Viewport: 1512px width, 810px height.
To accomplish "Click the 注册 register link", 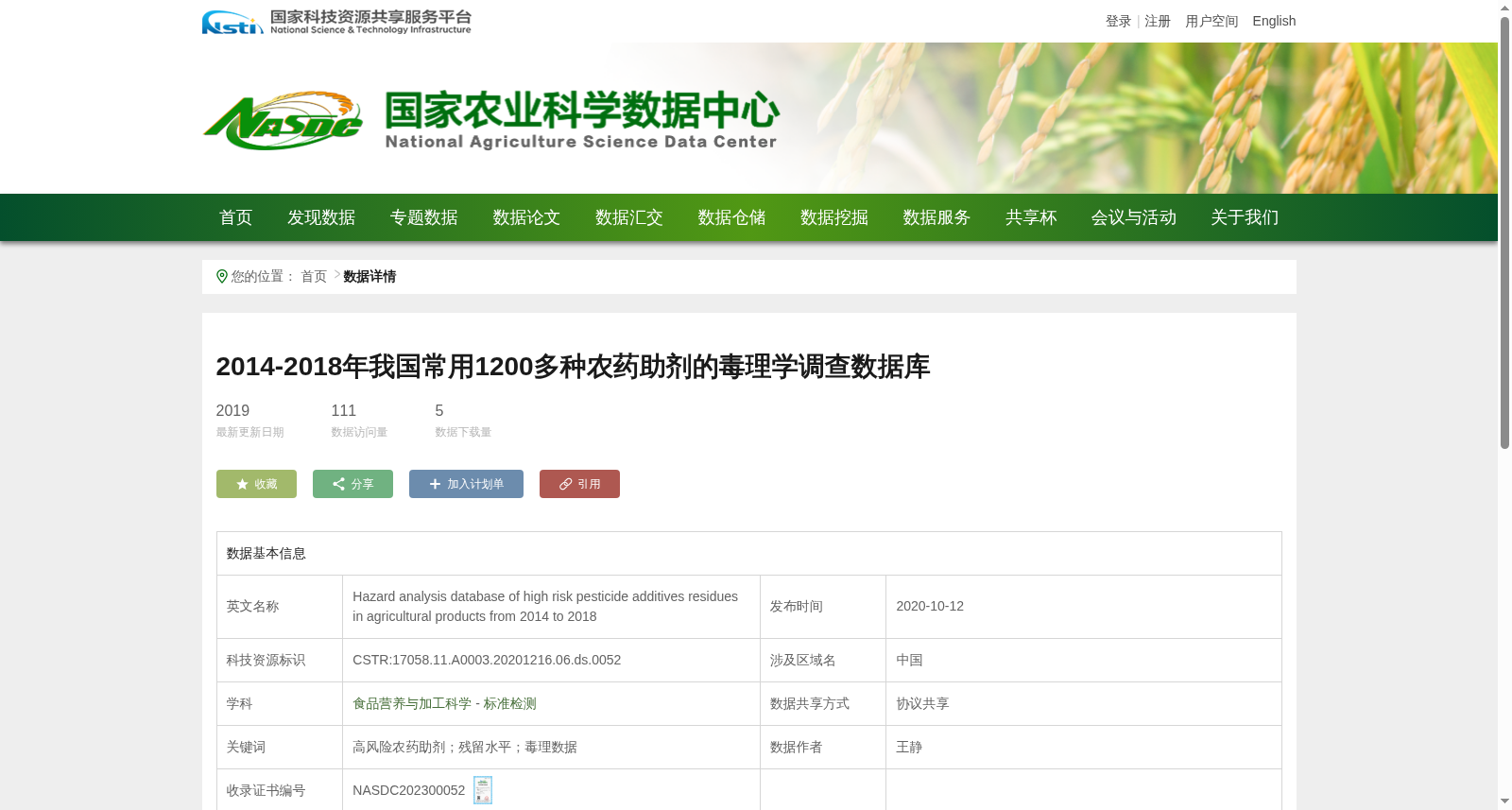I will (1158, 21).
